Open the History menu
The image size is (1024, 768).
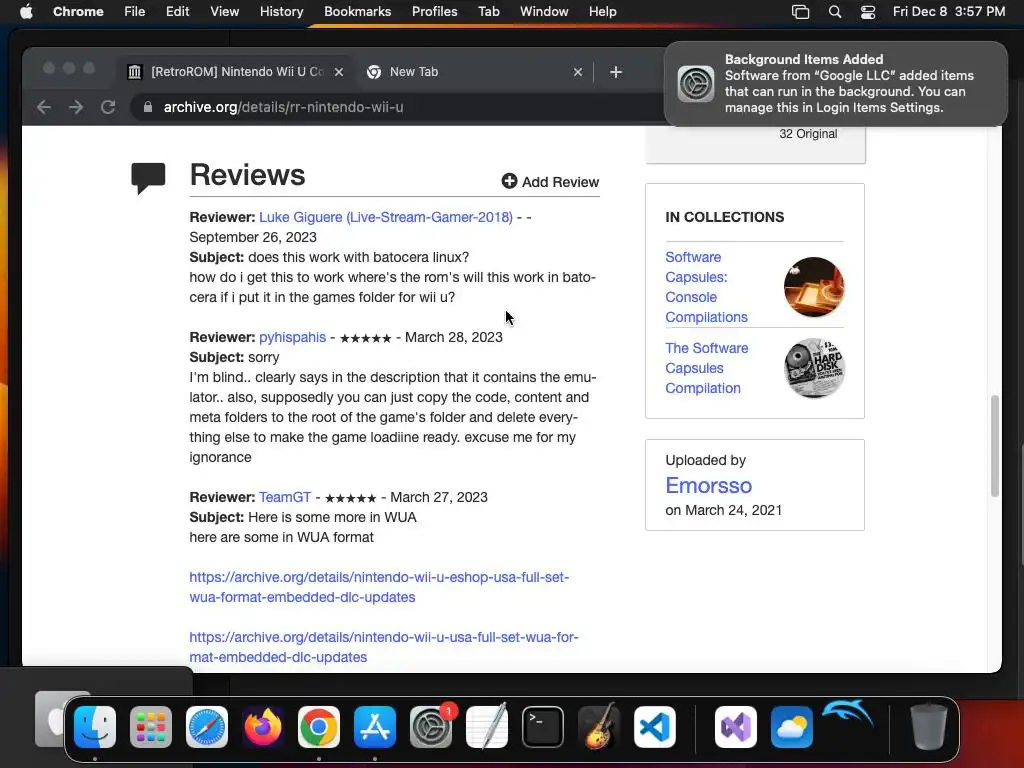pos(281,12)
